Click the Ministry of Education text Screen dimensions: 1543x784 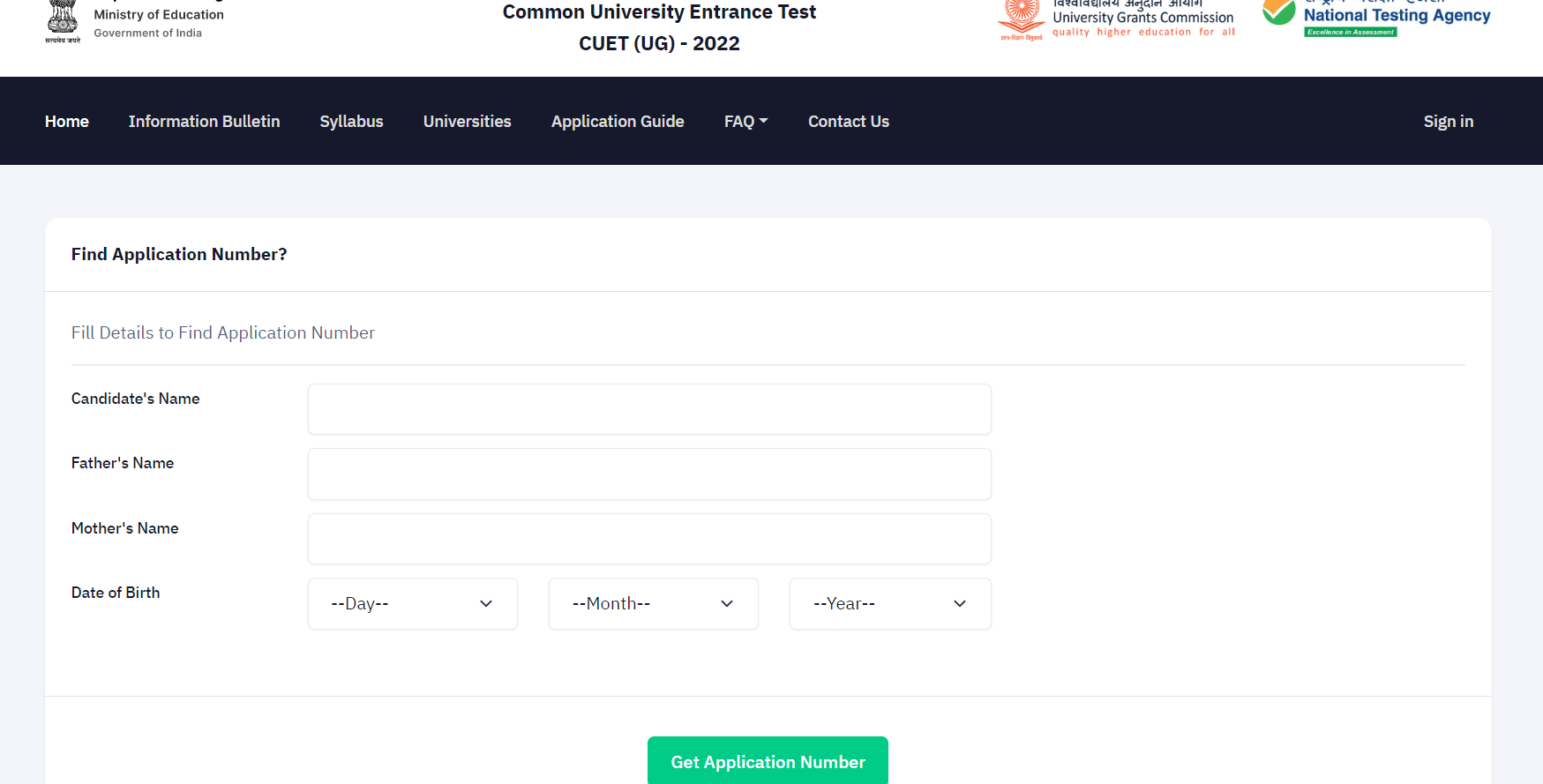click(x=159, y=15)
